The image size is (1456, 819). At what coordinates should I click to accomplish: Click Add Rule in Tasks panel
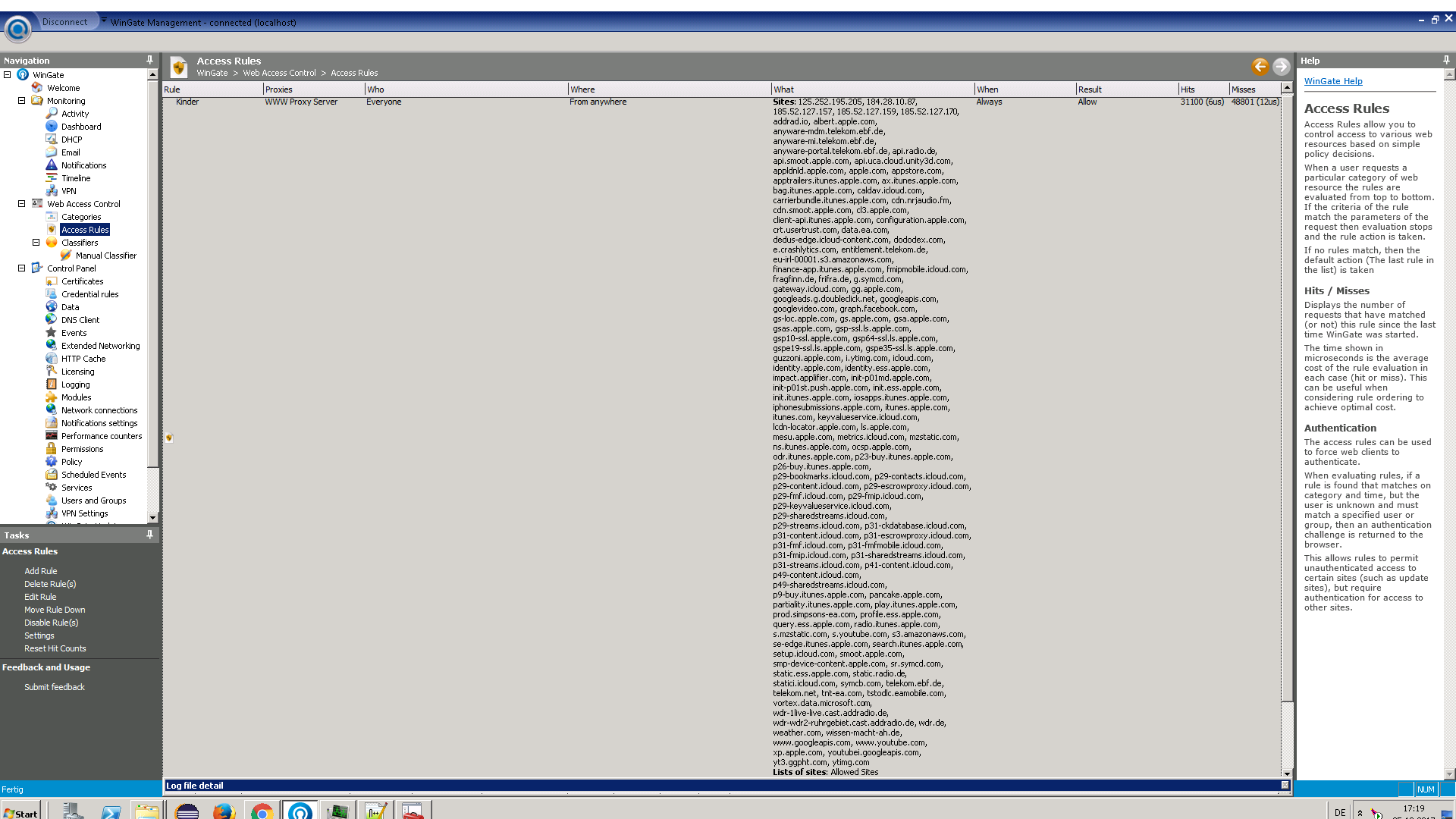[x=40, y=570]
